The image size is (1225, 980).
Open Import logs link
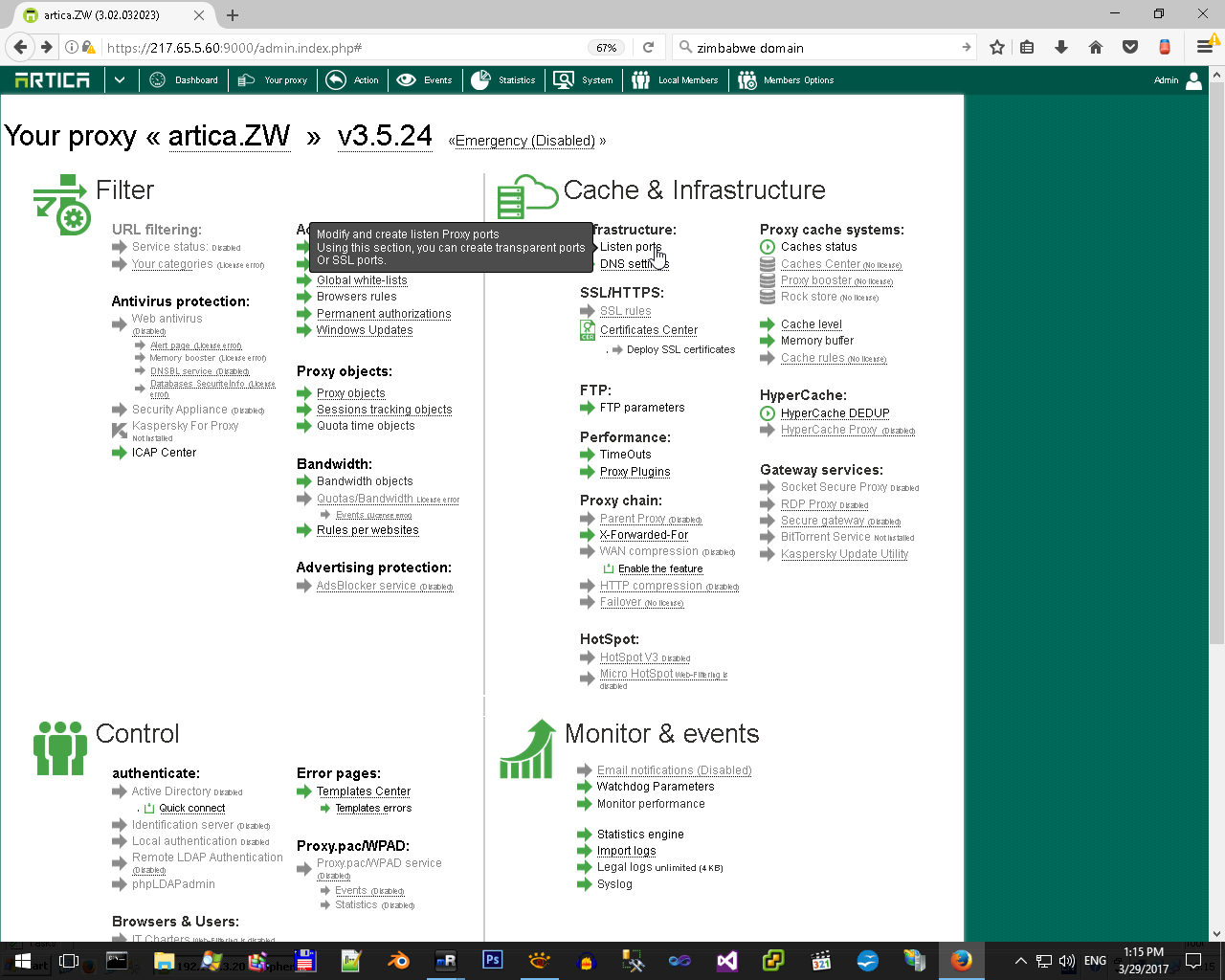(x=627, y=851)
